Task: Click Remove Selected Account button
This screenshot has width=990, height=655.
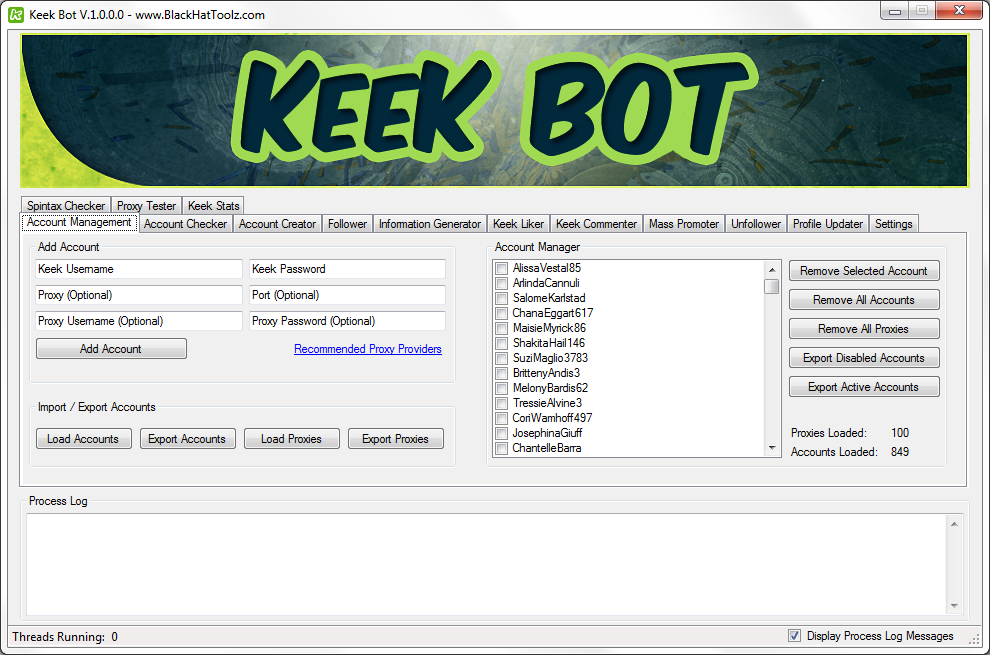Action: 864,271
